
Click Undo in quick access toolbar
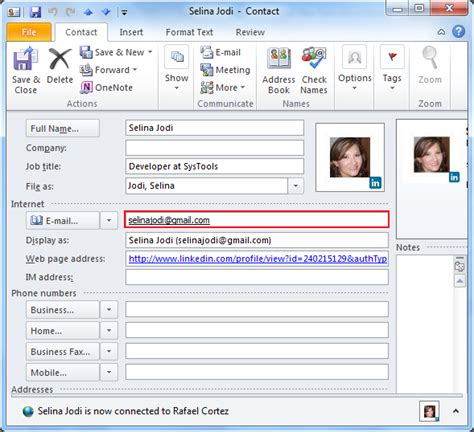(53, 12)
